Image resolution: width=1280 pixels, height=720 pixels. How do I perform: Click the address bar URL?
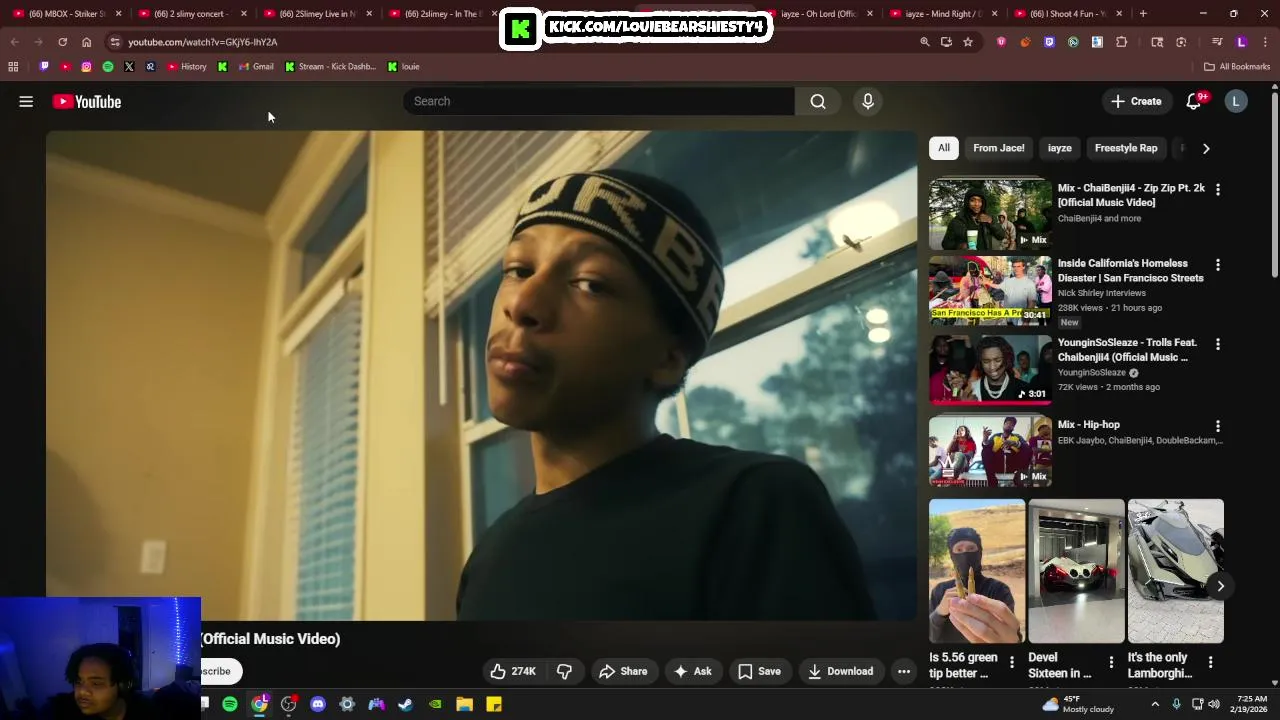click(x=203, y=42)
